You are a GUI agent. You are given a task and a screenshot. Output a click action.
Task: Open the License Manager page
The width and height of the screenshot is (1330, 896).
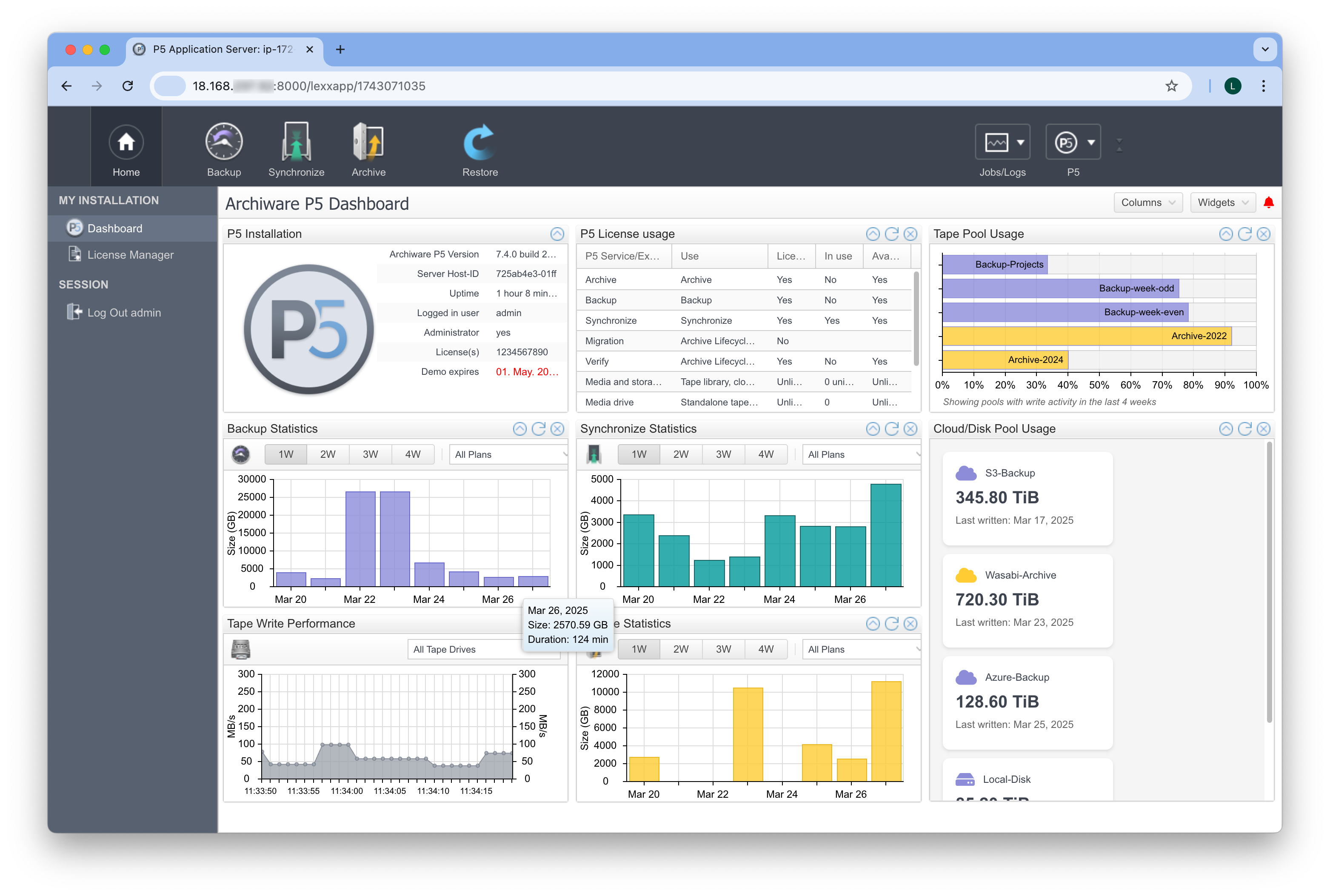pyautogui.click(x=130, y=254)
